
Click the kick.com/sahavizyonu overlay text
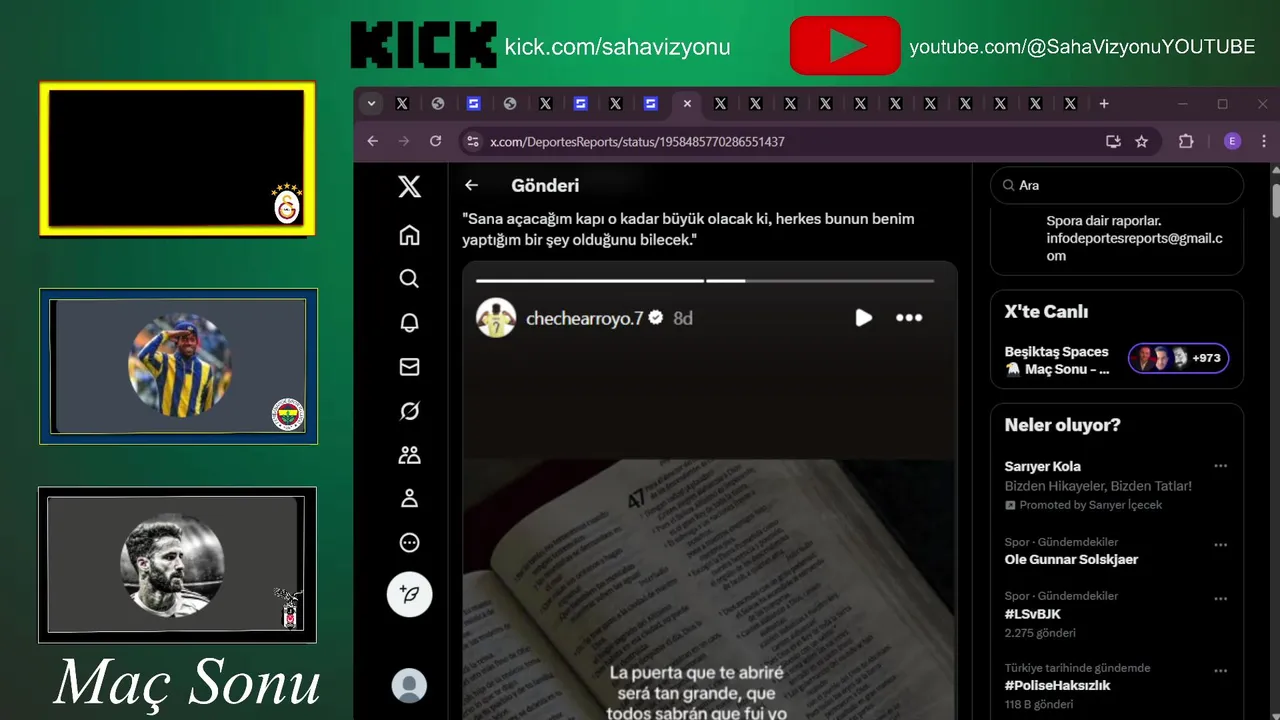click(x=617, y=47)
